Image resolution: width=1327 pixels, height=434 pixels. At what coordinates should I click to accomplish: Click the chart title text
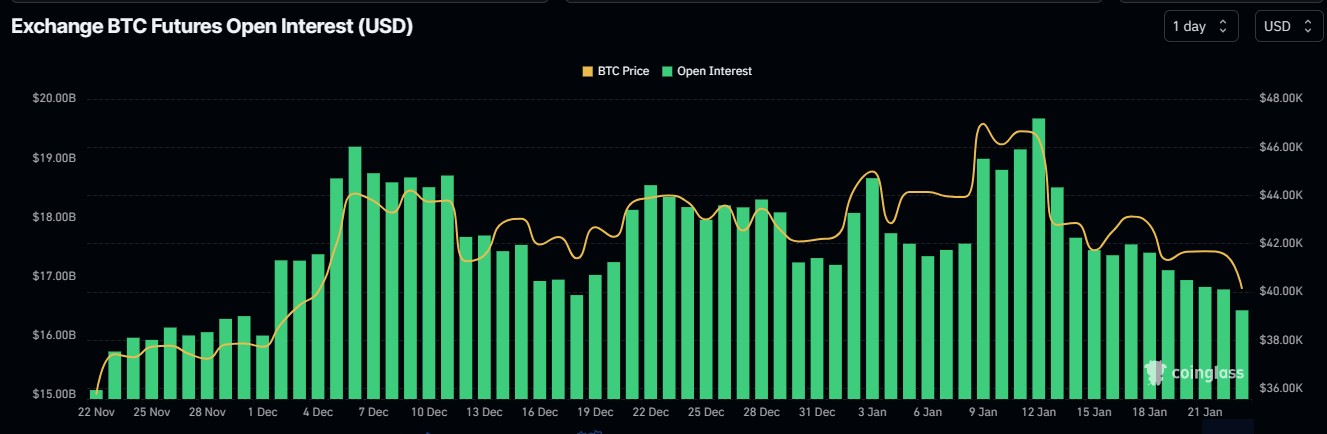[x=211, y=27]
